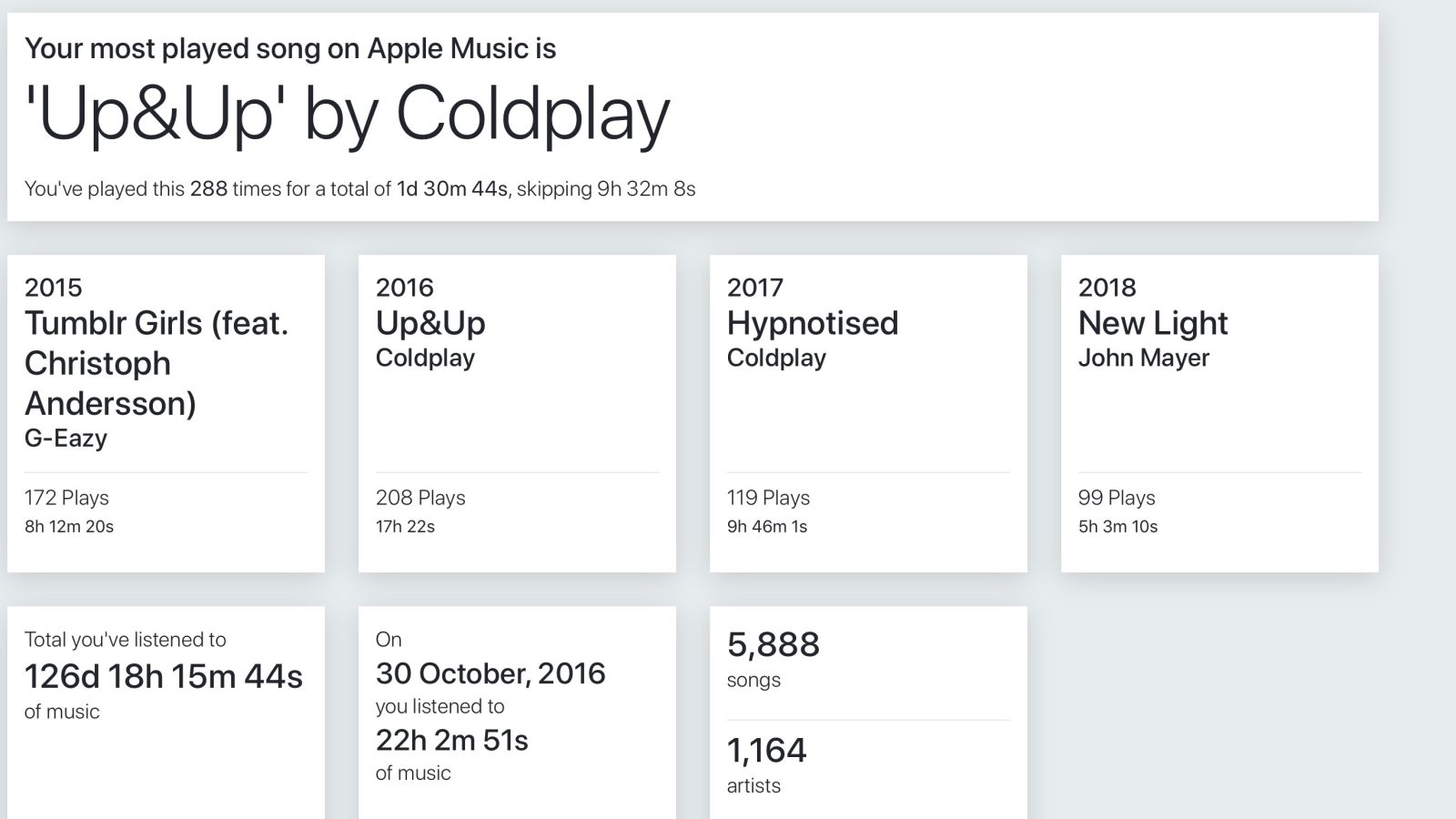This screenshot has width=1456, height=819.
Task: Open the 2015 Tumblr Girls song title
Action: tap(157, 363)
